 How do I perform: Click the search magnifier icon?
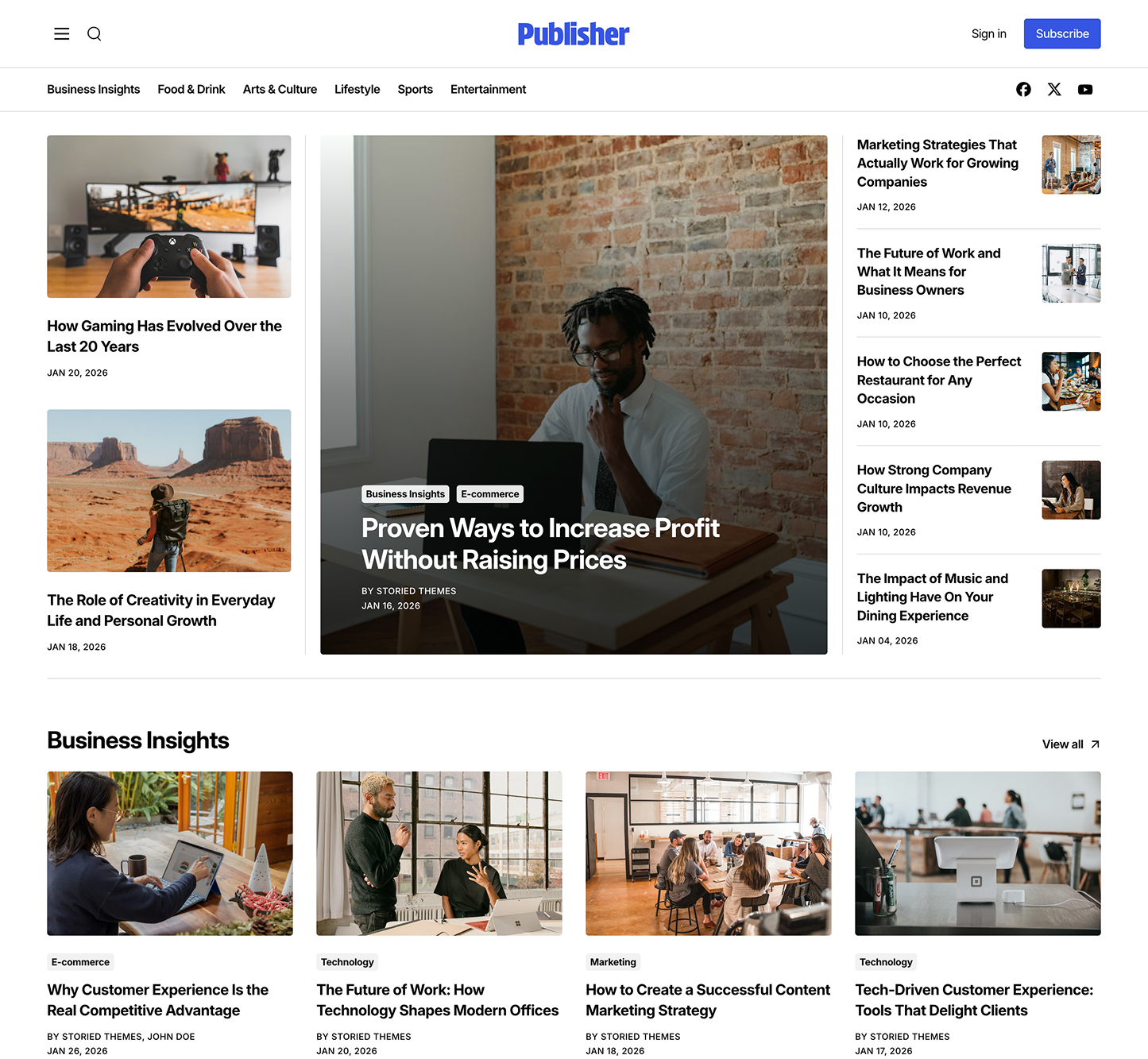tap(94, 33)
